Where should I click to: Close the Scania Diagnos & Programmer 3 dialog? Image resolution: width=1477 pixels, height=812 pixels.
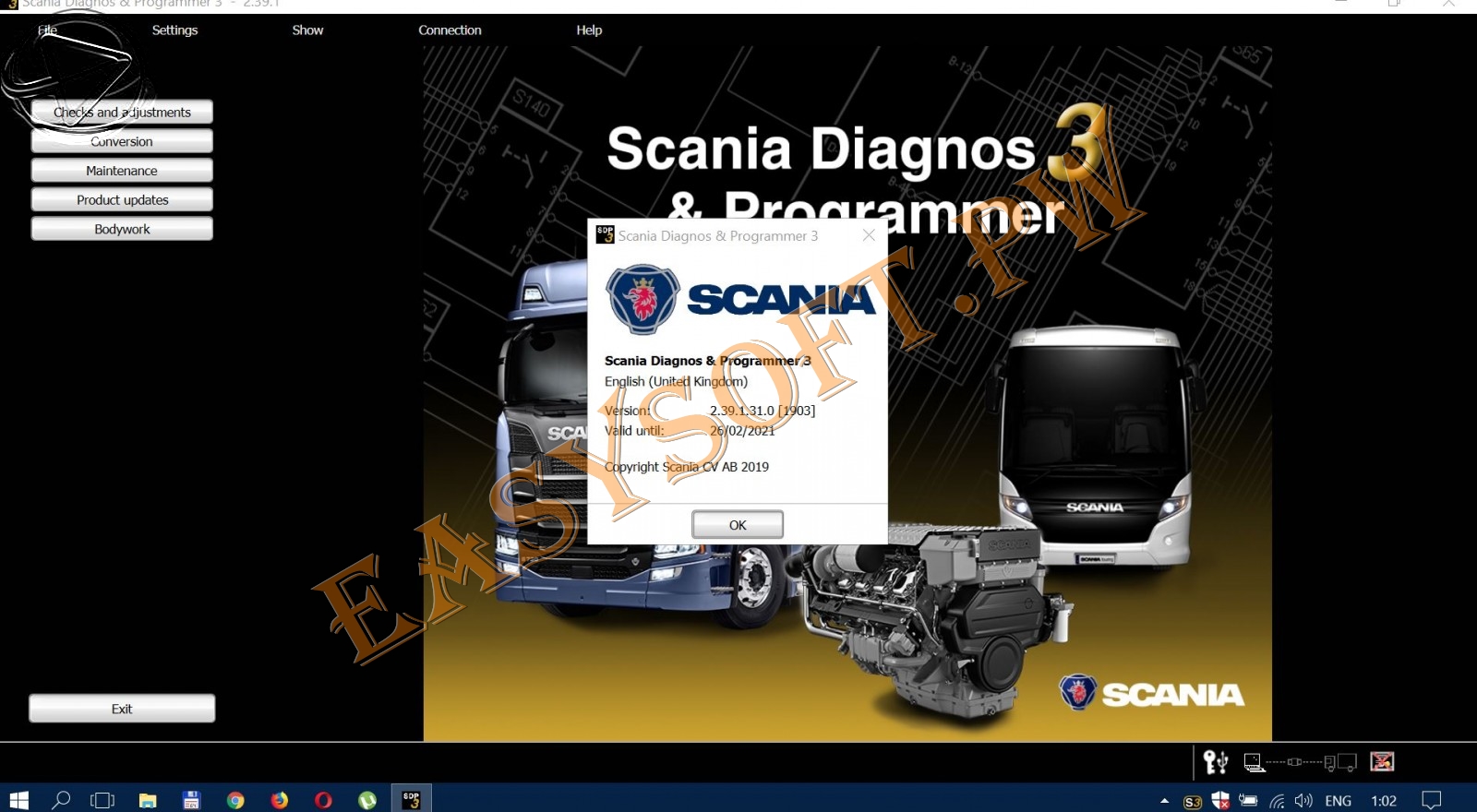[x=869, y=235]
